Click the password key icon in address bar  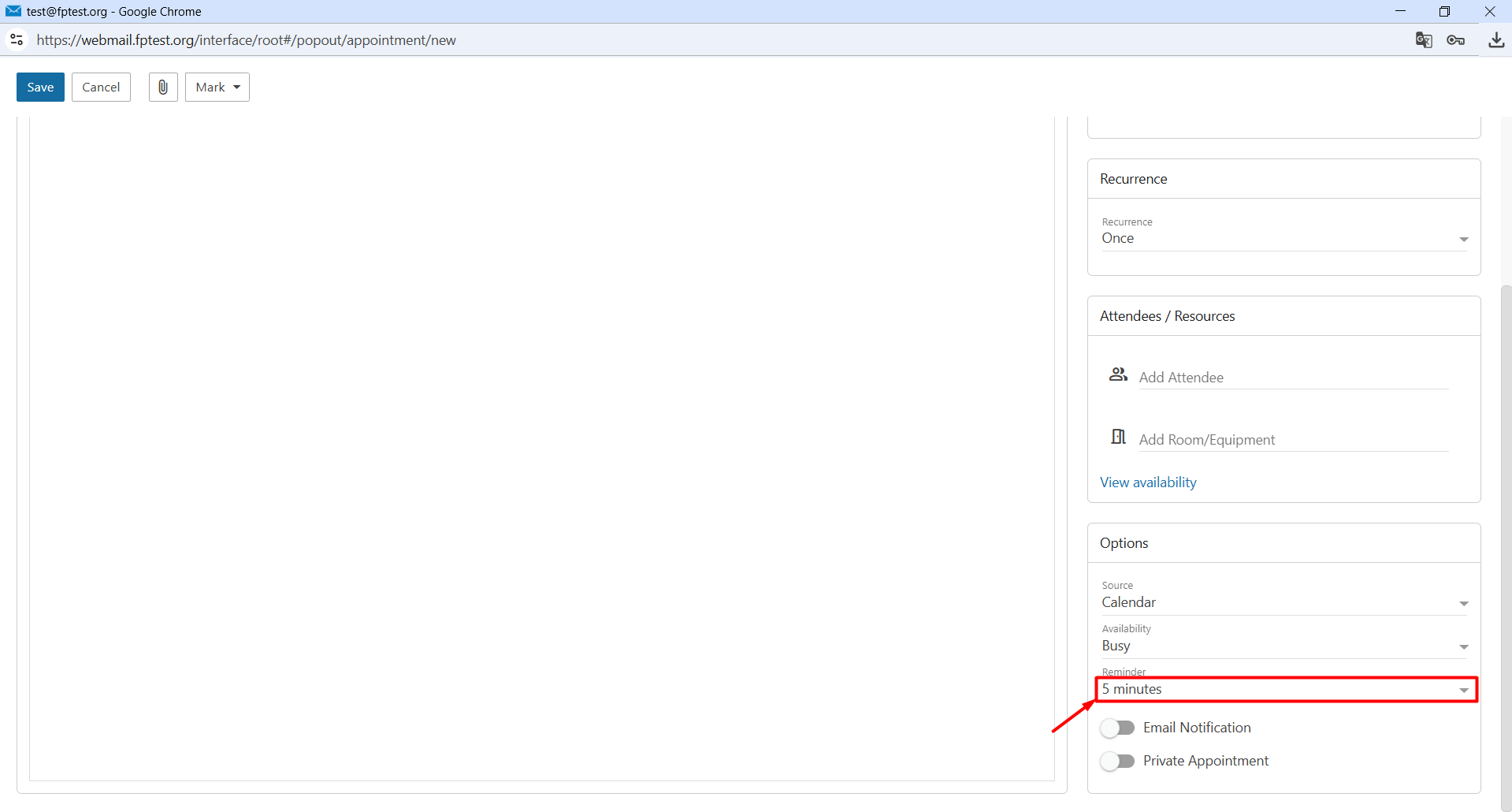tap(1456, 40)
